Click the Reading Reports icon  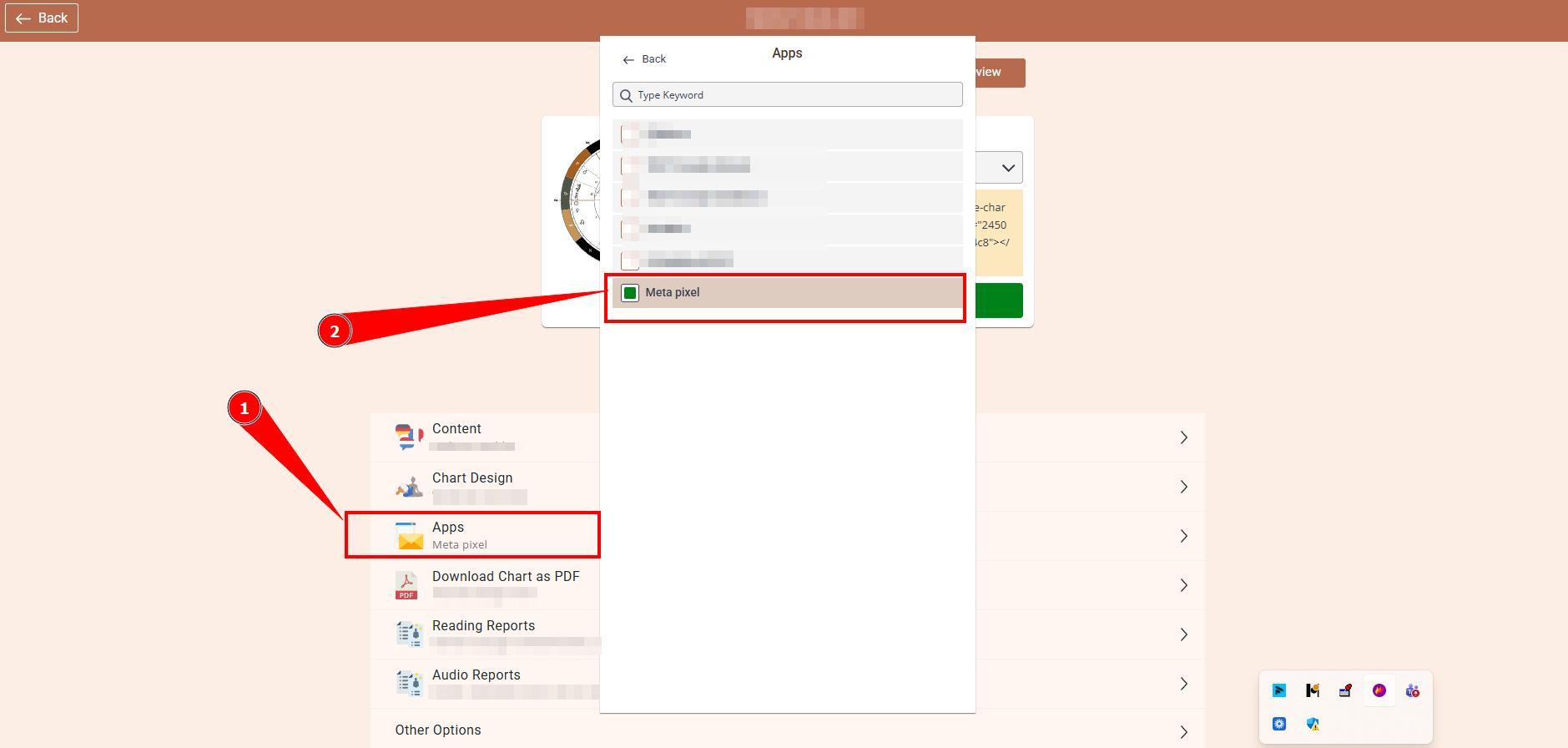pyautogui.click(x=409, y=634)
